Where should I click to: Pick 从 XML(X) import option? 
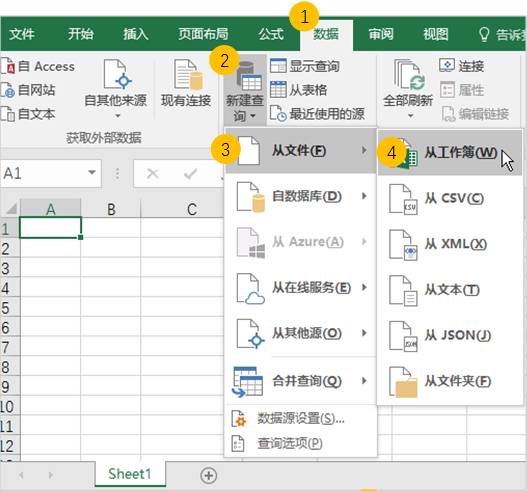tap(449, 244)
